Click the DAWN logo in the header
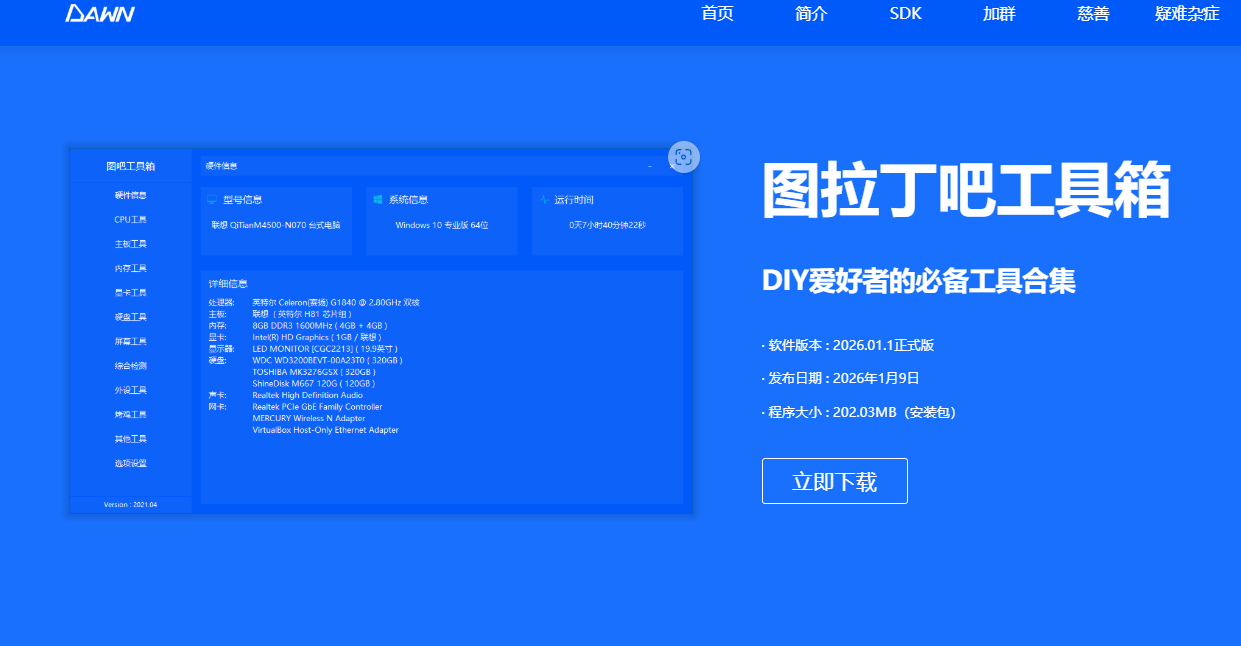Screen dimensions: 1241x646 (100, 14)
